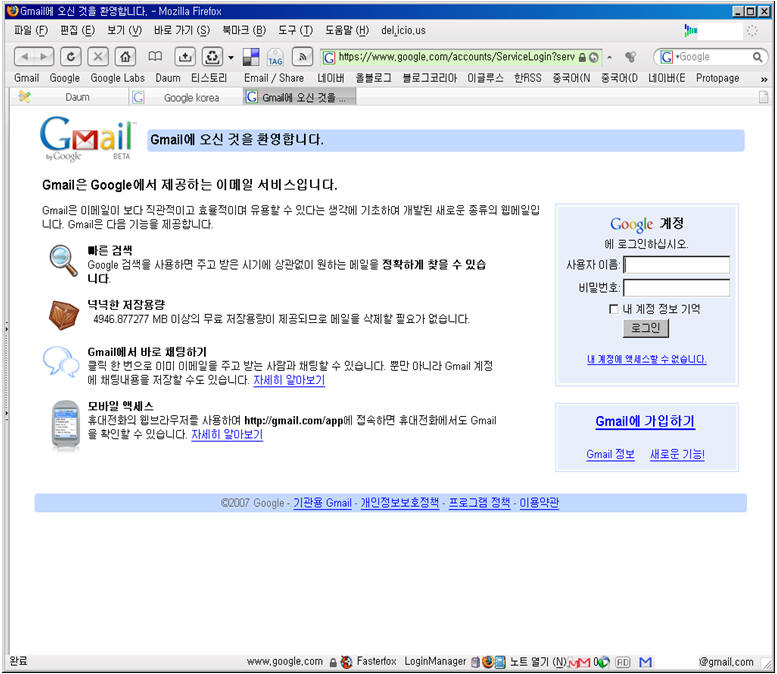The image size is (777, 674).
Task: Click the 로그인 login button
Action: tap(646, 328)
